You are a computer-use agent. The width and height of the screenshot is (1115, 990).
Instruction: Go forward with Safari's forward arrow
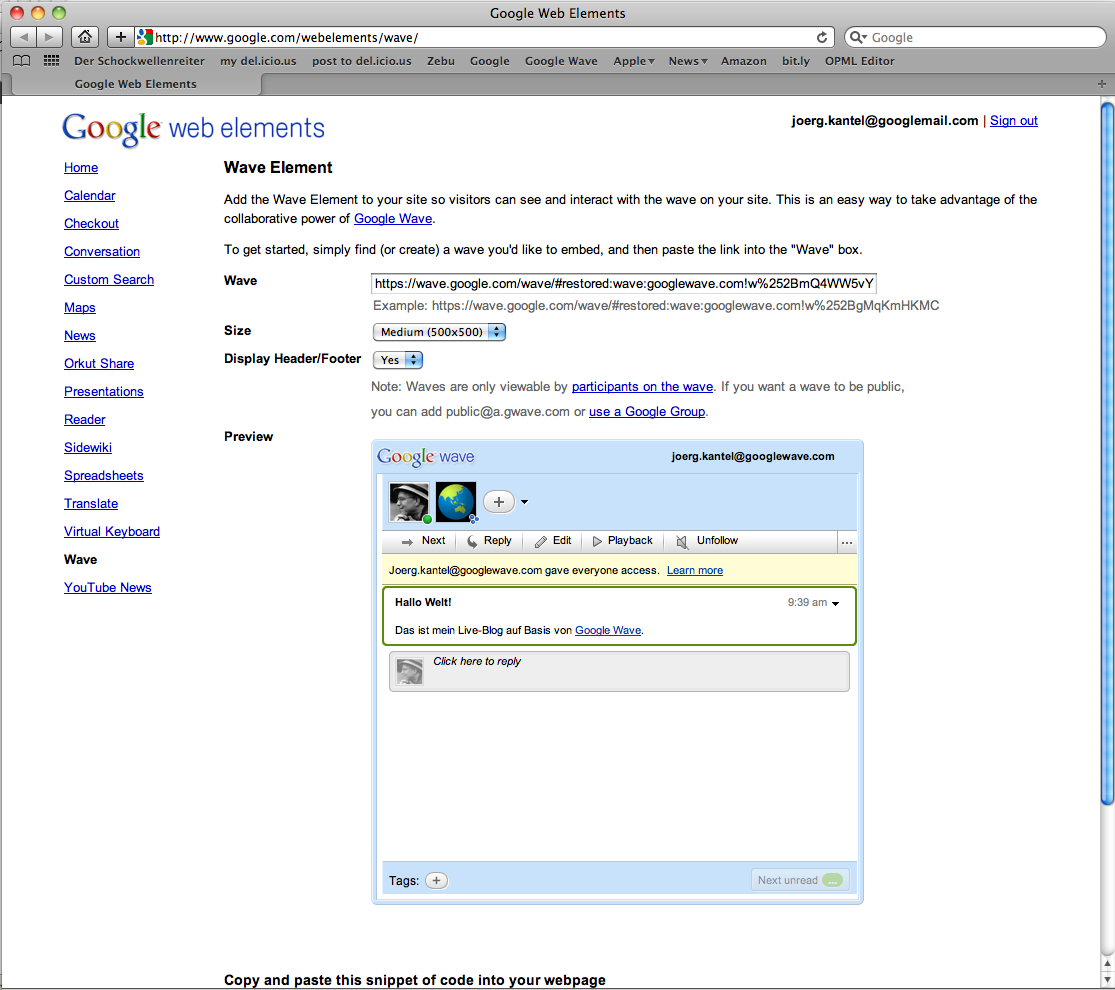tap(49, 37)
